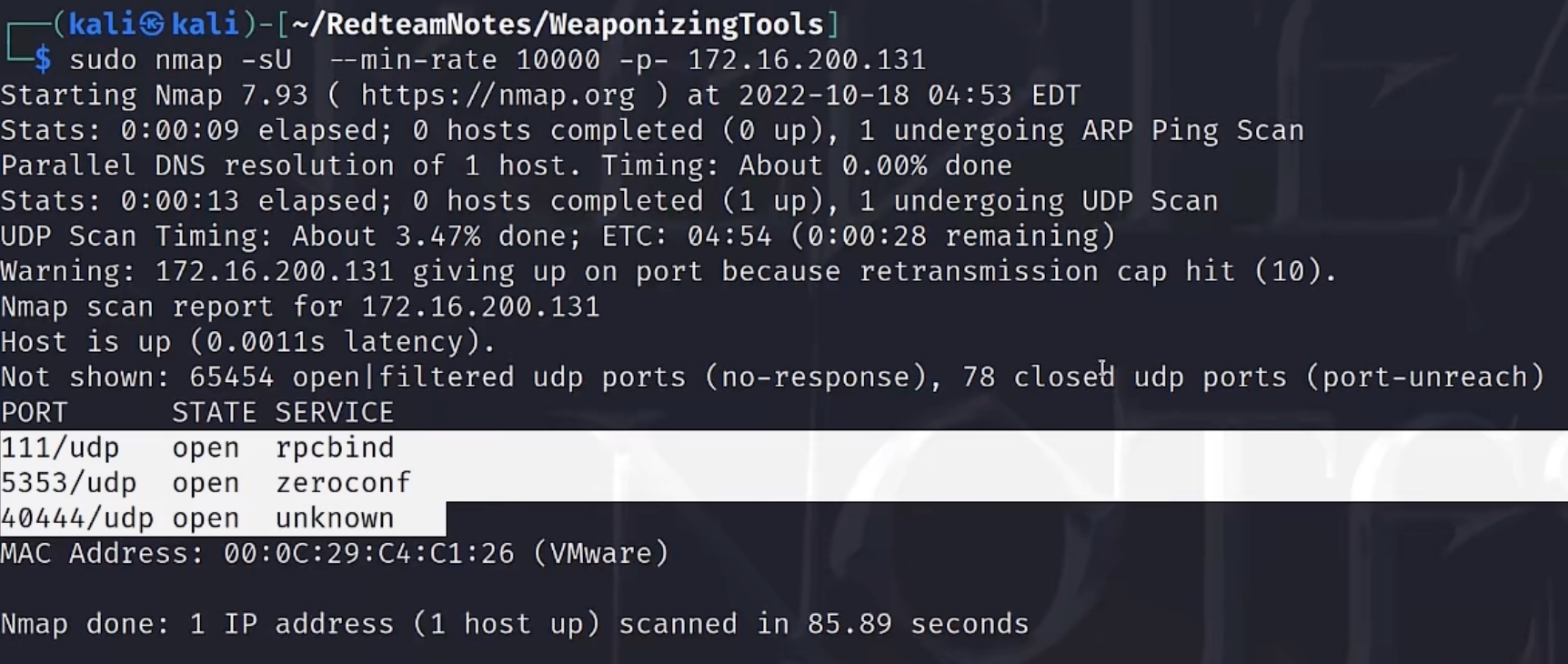Click the https://nmap.org URL
Screen dimensions: 1568x664
pos(498,96)
